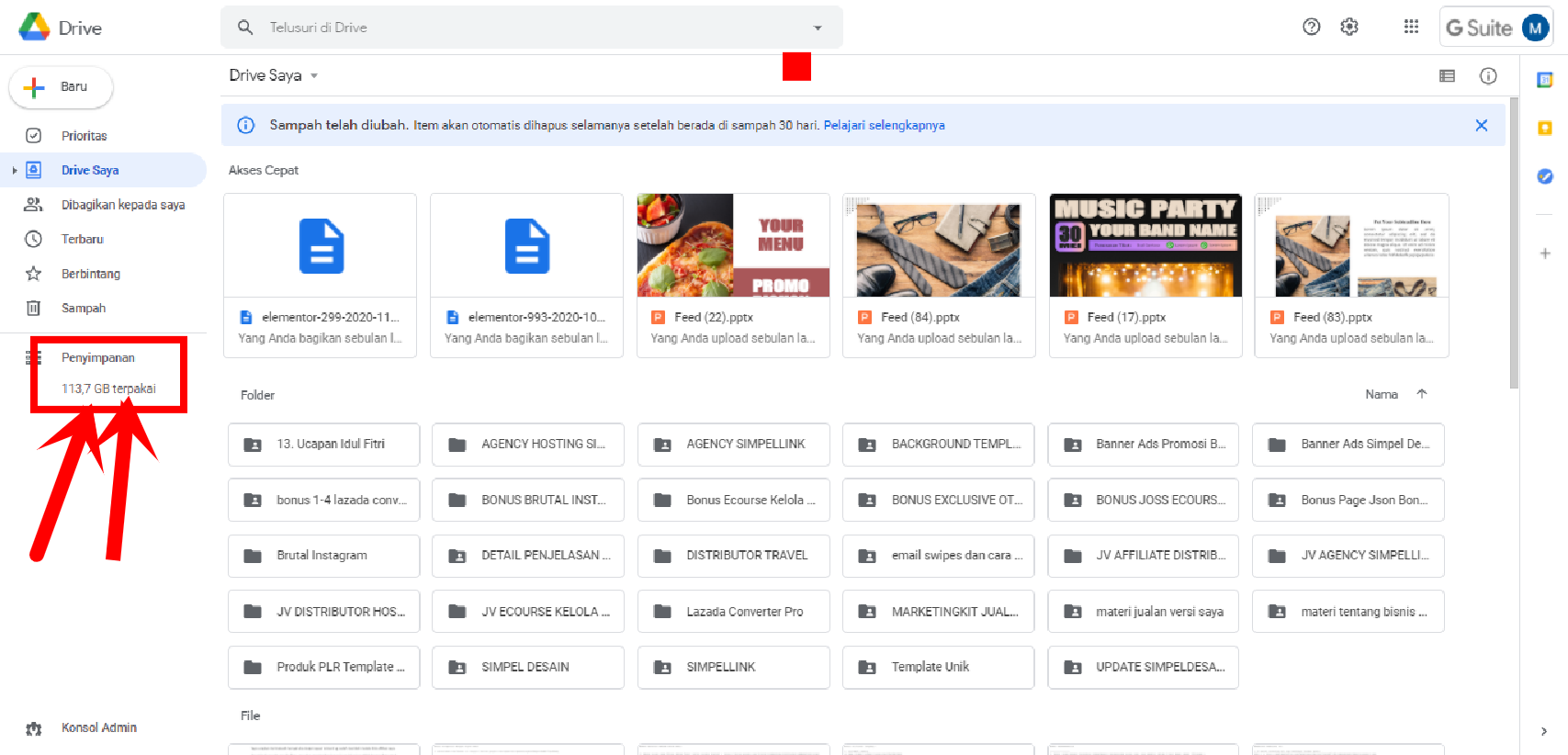This screenshot has width=1568, height=755.
Task: Click the Telusuri di Drive search field
Action: click(532, 28)
